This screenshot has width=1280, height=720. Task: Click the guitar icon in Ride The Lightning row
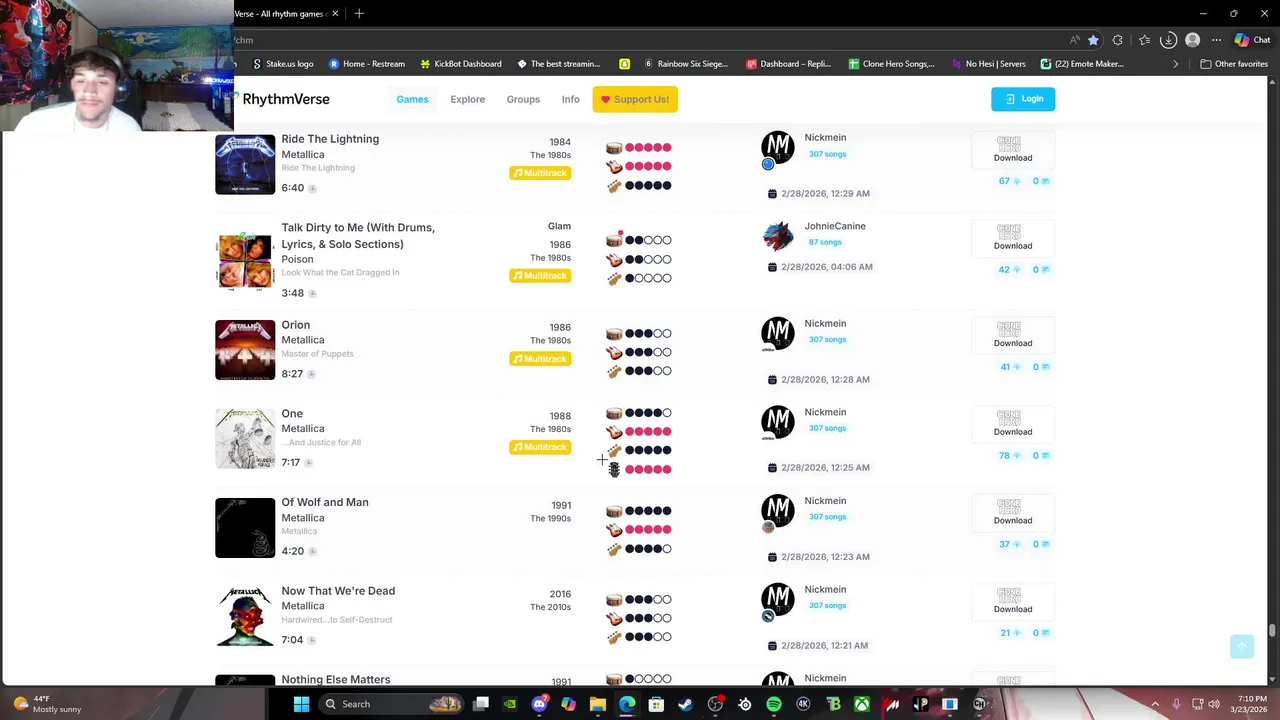[614, 166]
